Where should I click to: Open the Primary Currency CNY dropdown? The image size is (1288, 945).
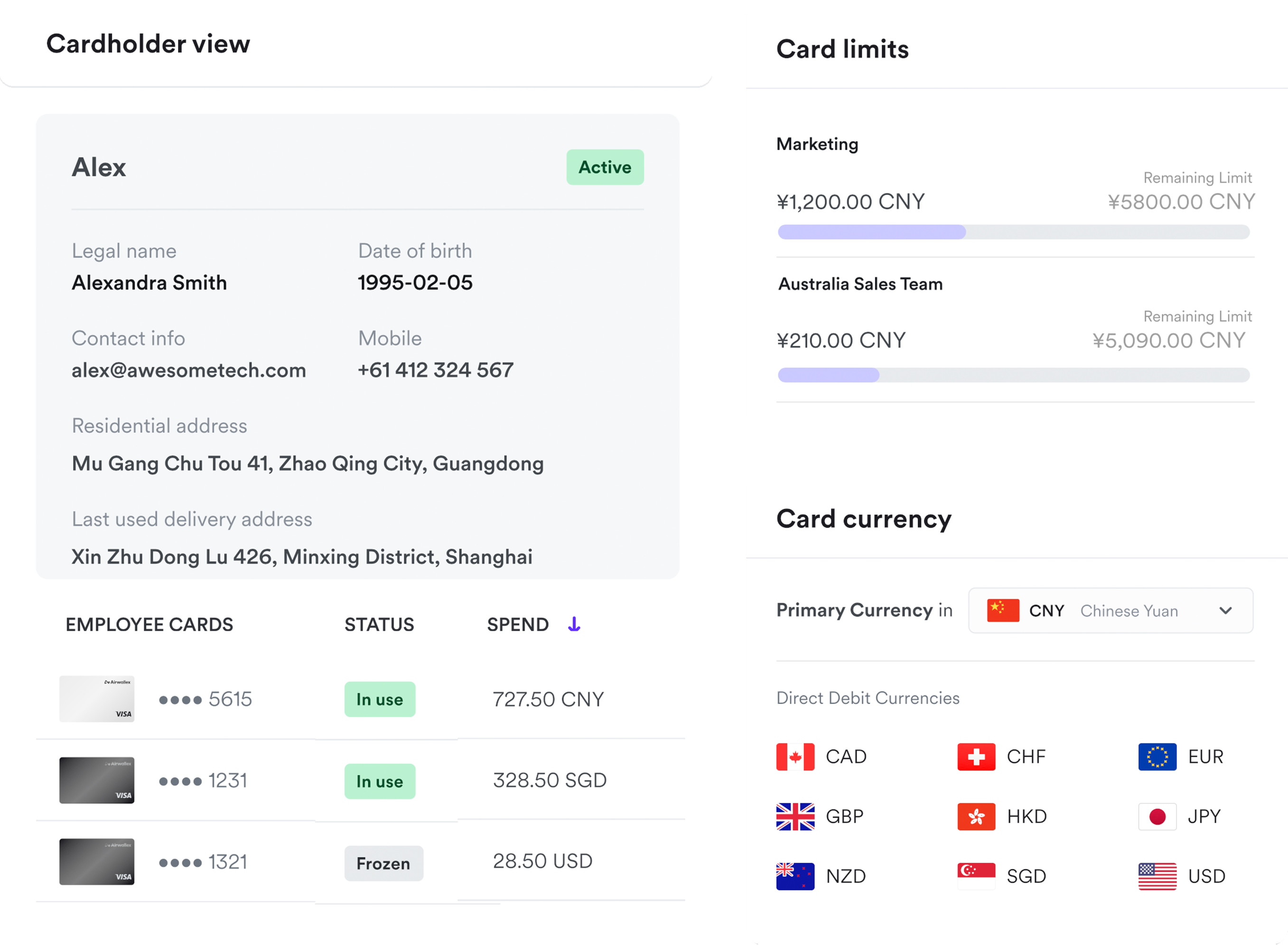click(x=1110, y=611)
